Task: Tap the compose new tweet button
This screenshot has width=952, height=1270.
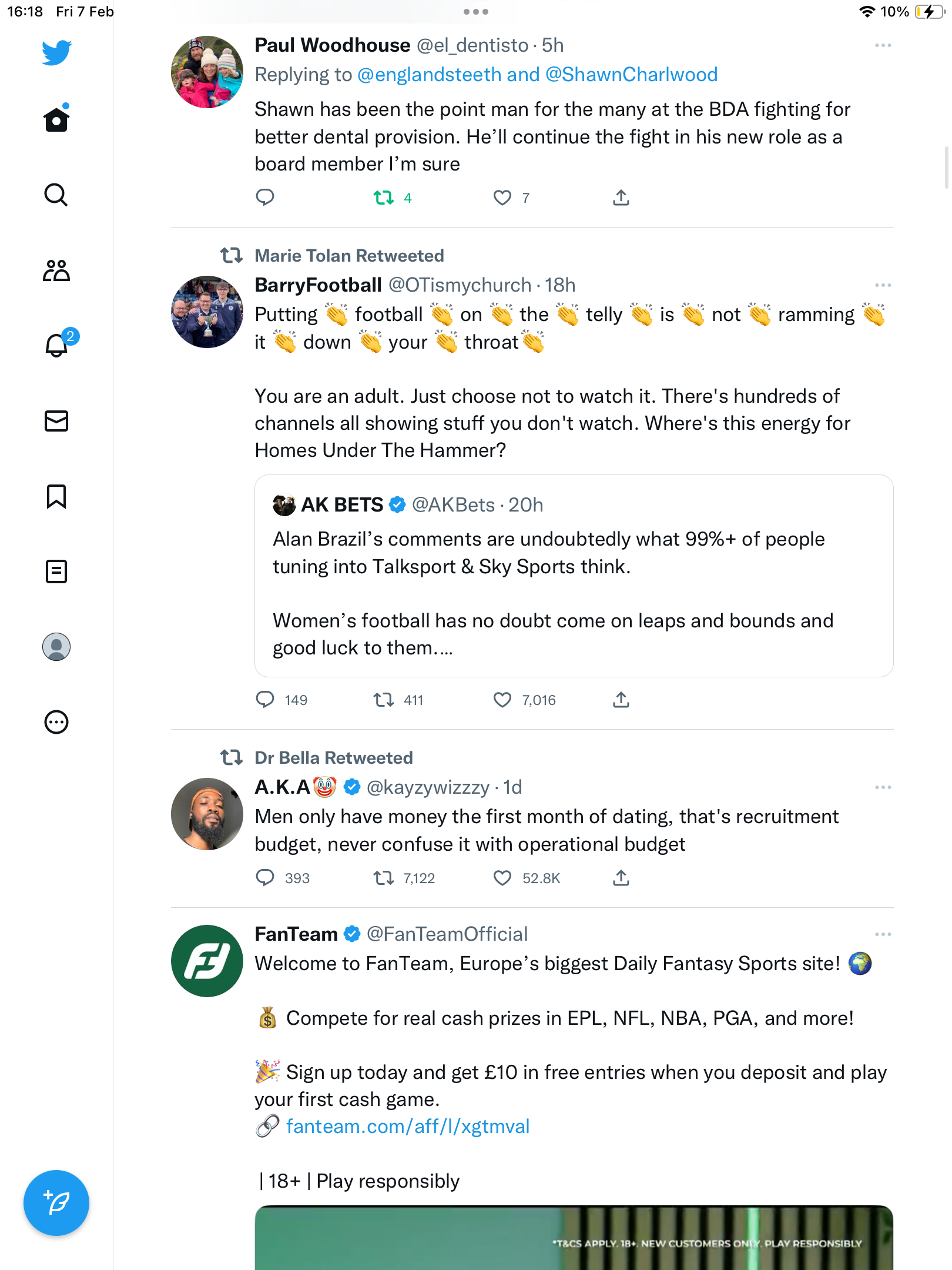Action: (56, 1203)
